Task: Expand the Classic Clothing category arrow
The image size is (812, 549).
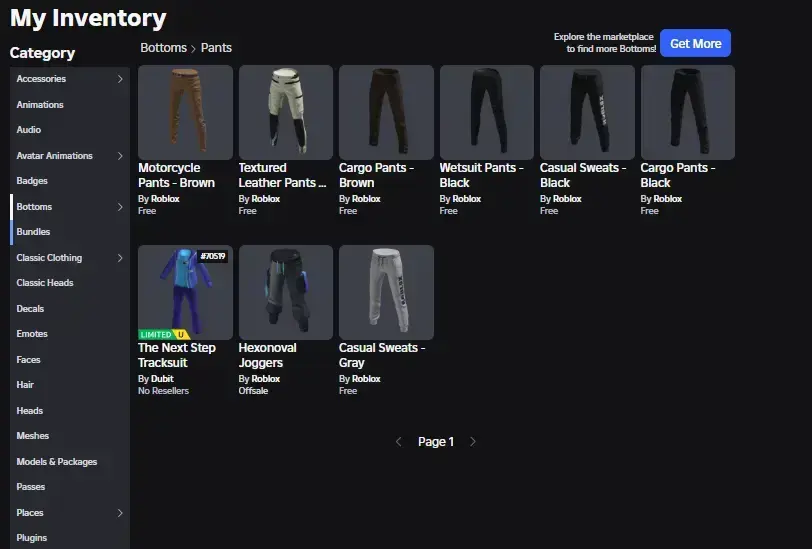Action: [x=120, y=258]
